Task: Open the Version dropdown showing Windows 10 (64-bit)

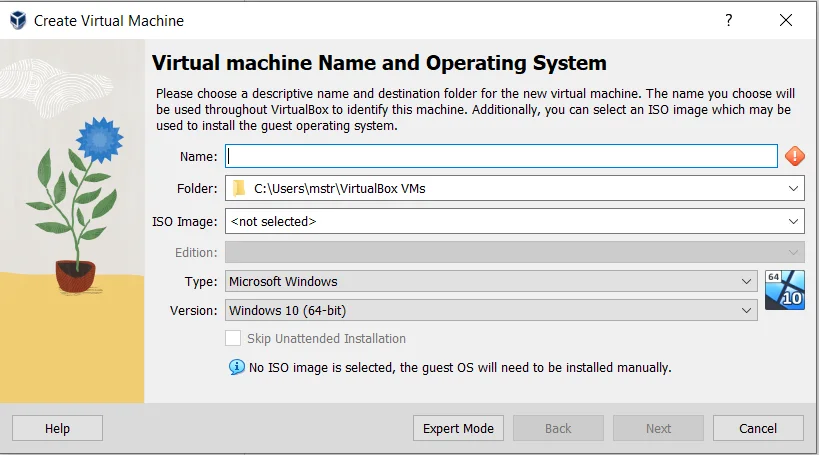Action: tap(491, 310)
